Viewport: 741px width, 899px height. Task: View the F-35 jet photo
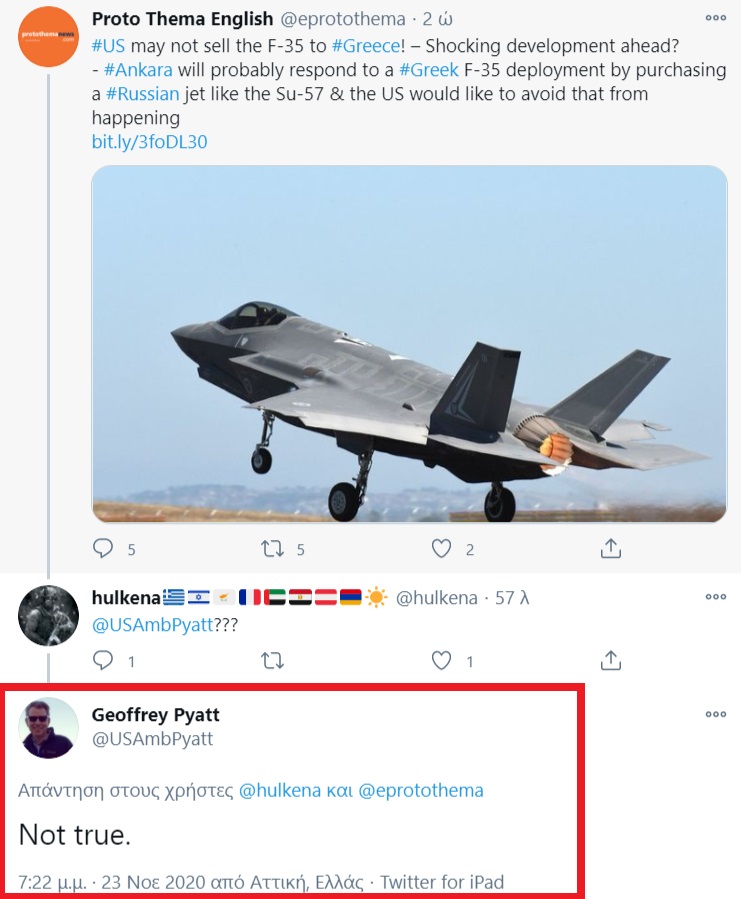click(409, 343)
